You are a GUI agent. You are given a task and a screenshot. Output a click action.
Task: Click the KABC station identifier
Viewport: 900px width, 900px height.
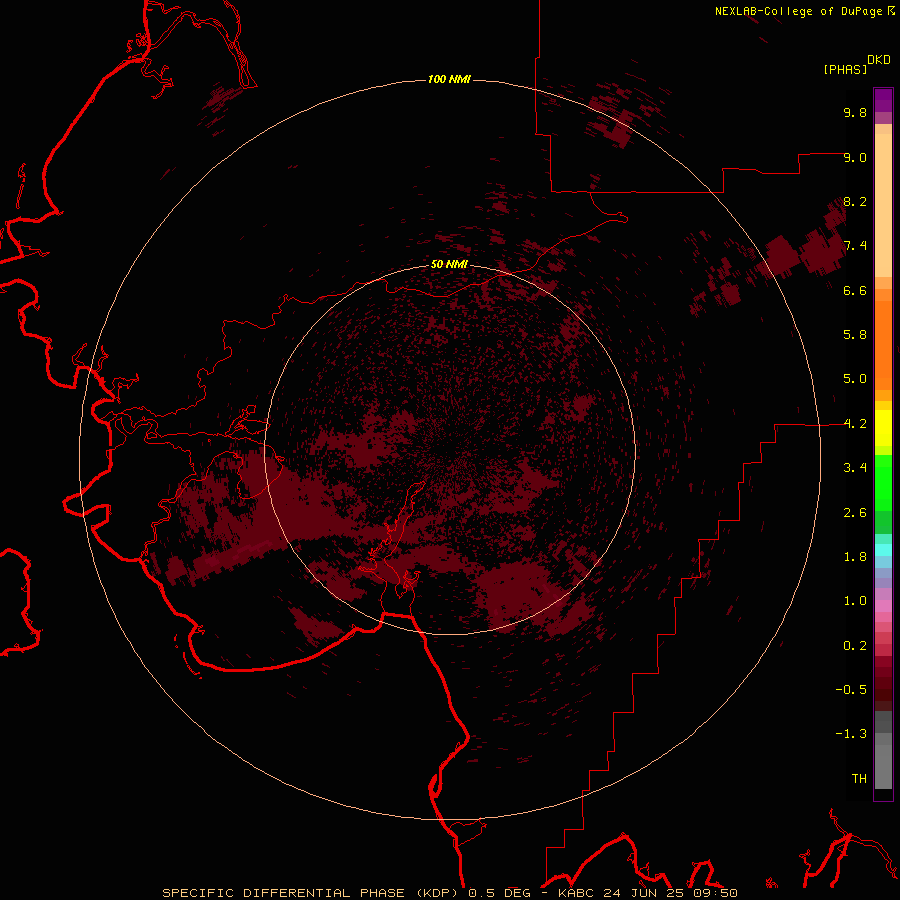click(x=577, y=893)
